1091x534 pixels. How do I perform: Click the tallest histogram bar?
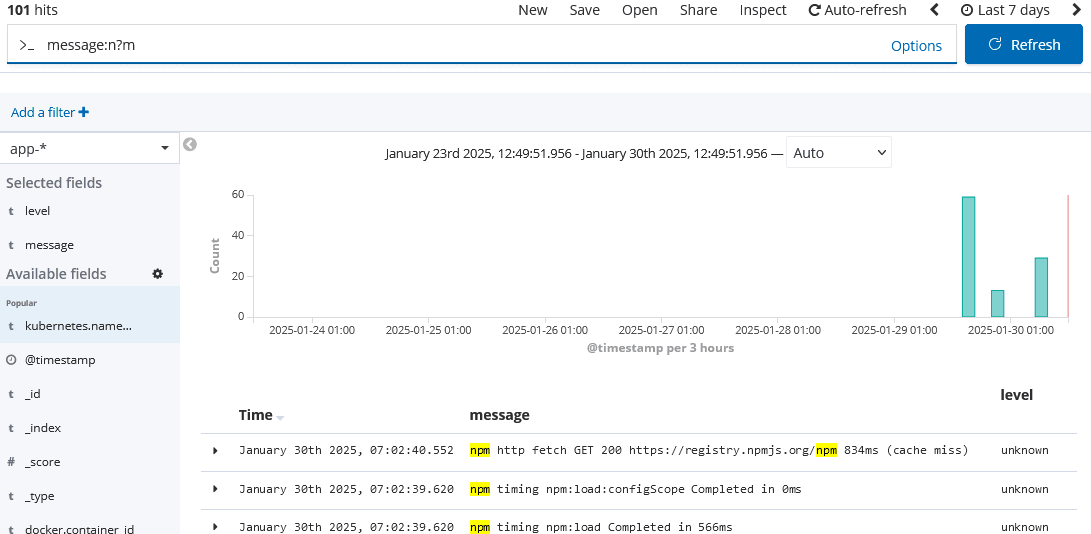tap(968, 257)
